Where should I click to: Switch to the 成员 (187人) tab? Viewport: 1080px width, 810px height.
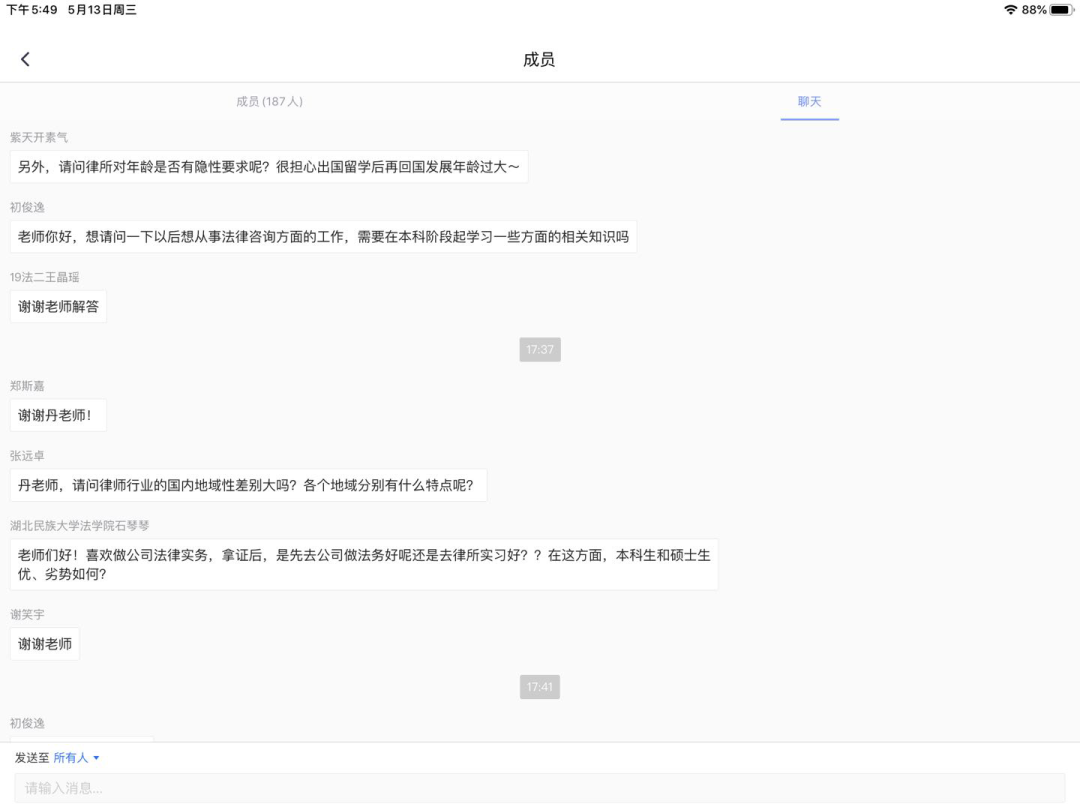point(269,101)
